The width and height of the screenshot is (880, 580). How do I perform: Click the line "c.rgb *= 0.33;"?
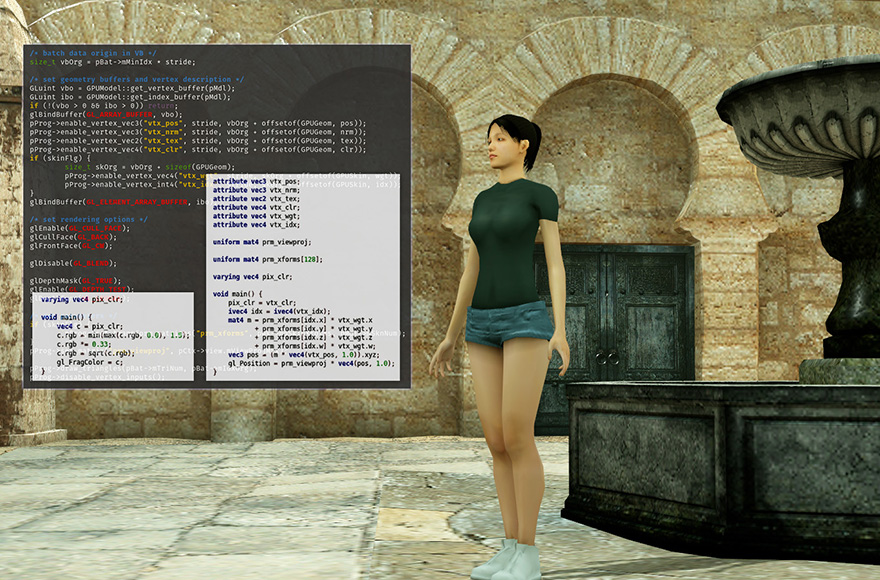click(84, 344)
